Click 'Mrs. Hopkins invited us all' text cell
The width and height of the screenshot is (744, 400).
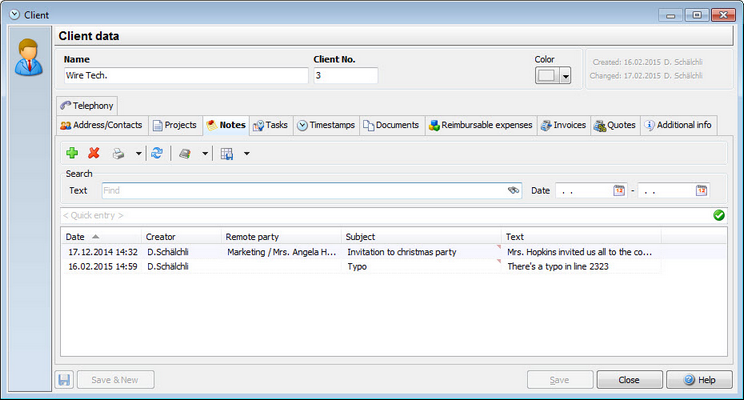[x=579, y=252]
